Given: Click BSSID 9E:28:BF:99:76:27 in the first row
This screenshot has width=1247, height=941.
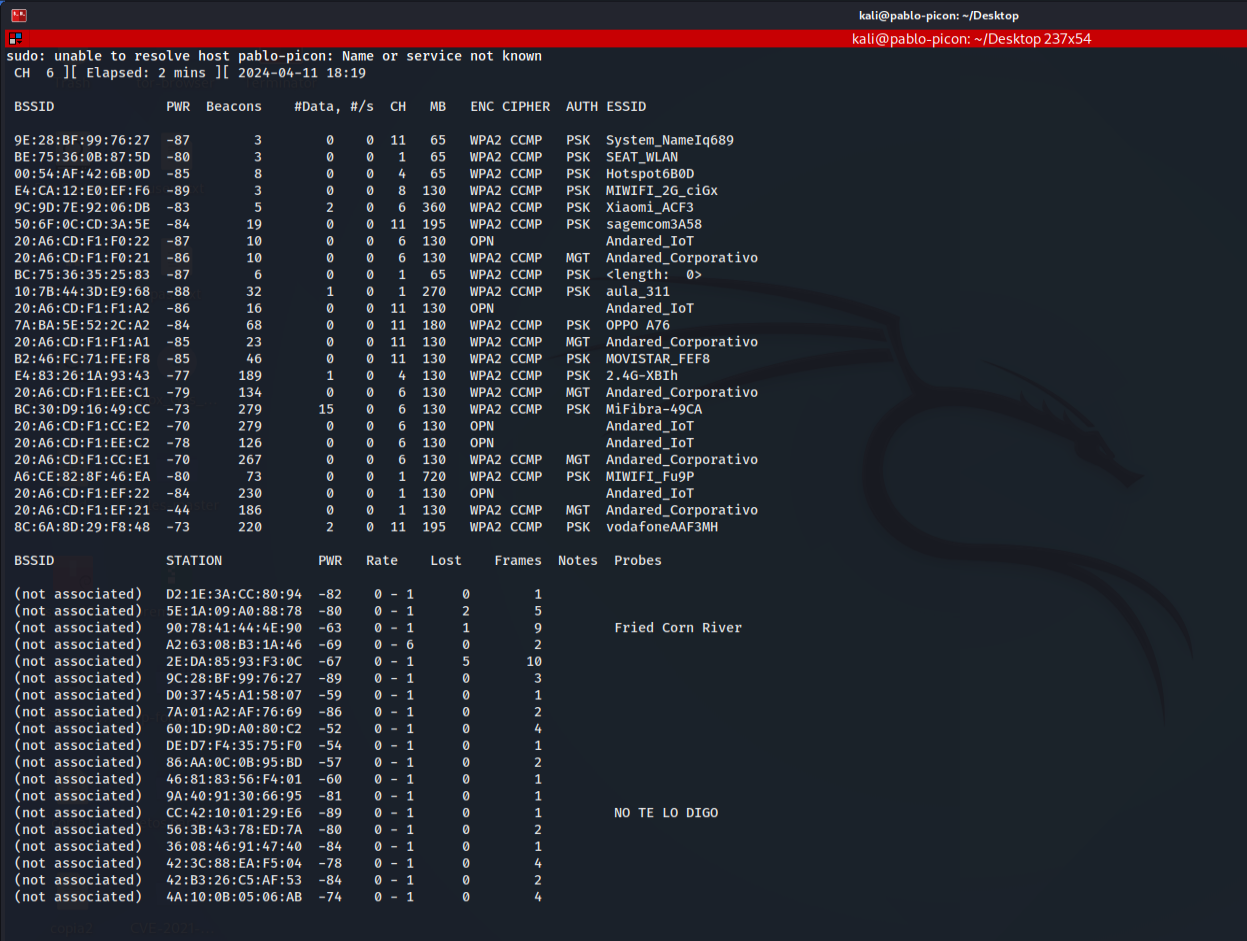Looking at the screenshot, I should (82, 140).
